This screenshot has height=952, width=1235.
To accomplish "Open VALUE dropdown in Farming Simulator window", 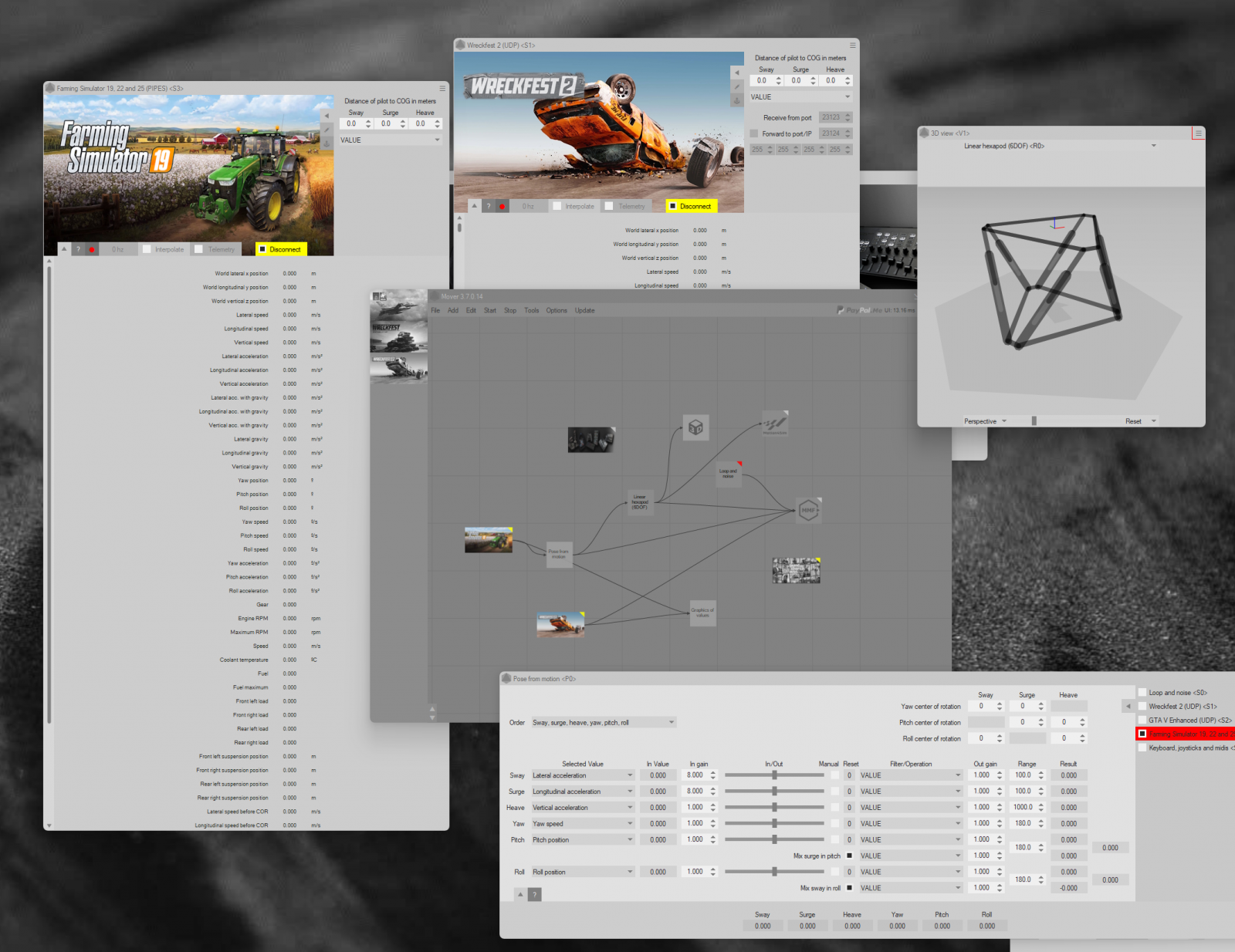I will (391, 140).
